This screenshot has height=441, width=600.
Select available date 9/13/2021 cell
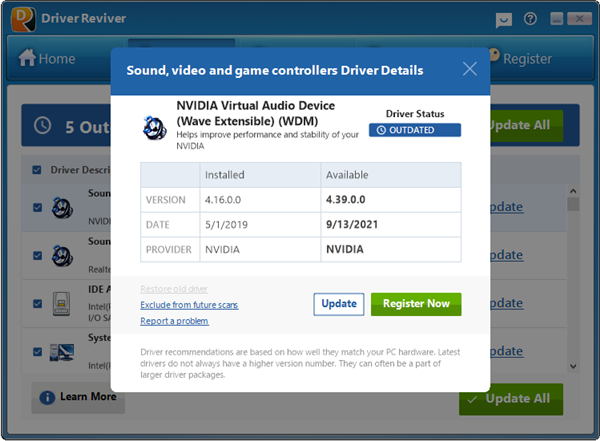click(391, 225)
